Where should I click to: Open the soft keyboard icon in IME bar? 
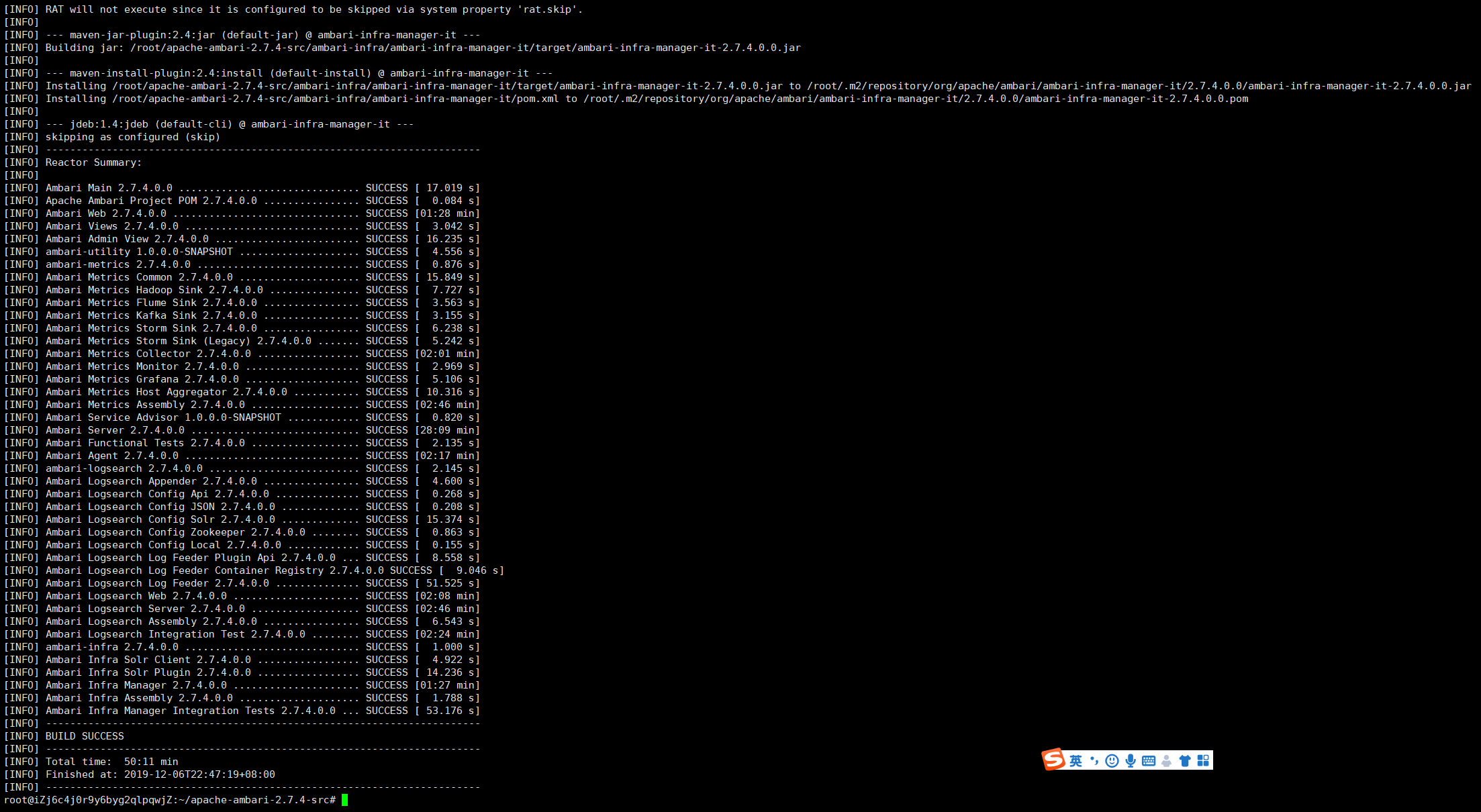point(1149,760)
